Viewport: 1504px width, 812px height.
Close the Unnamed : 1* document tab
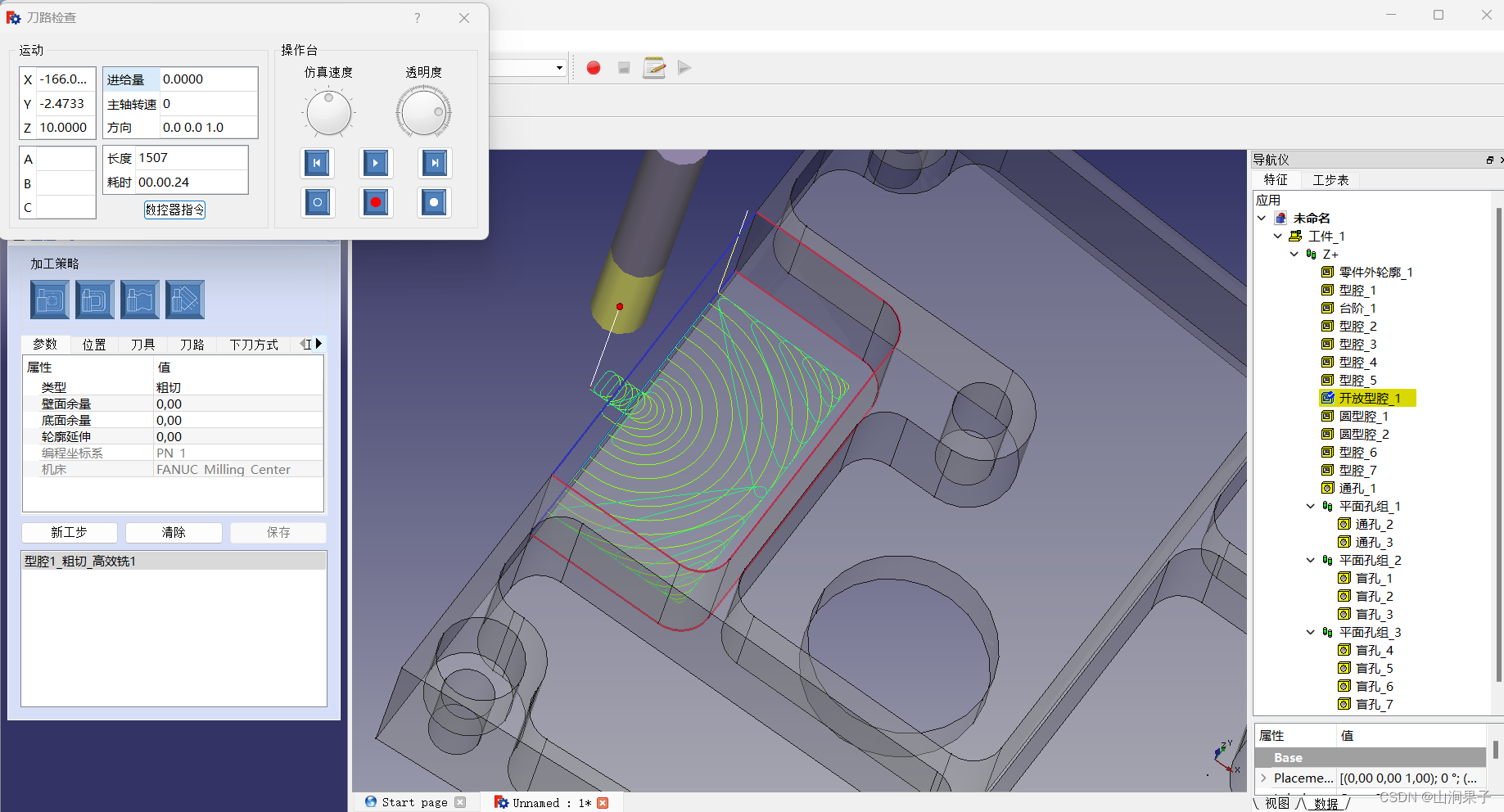pos(603,802)
